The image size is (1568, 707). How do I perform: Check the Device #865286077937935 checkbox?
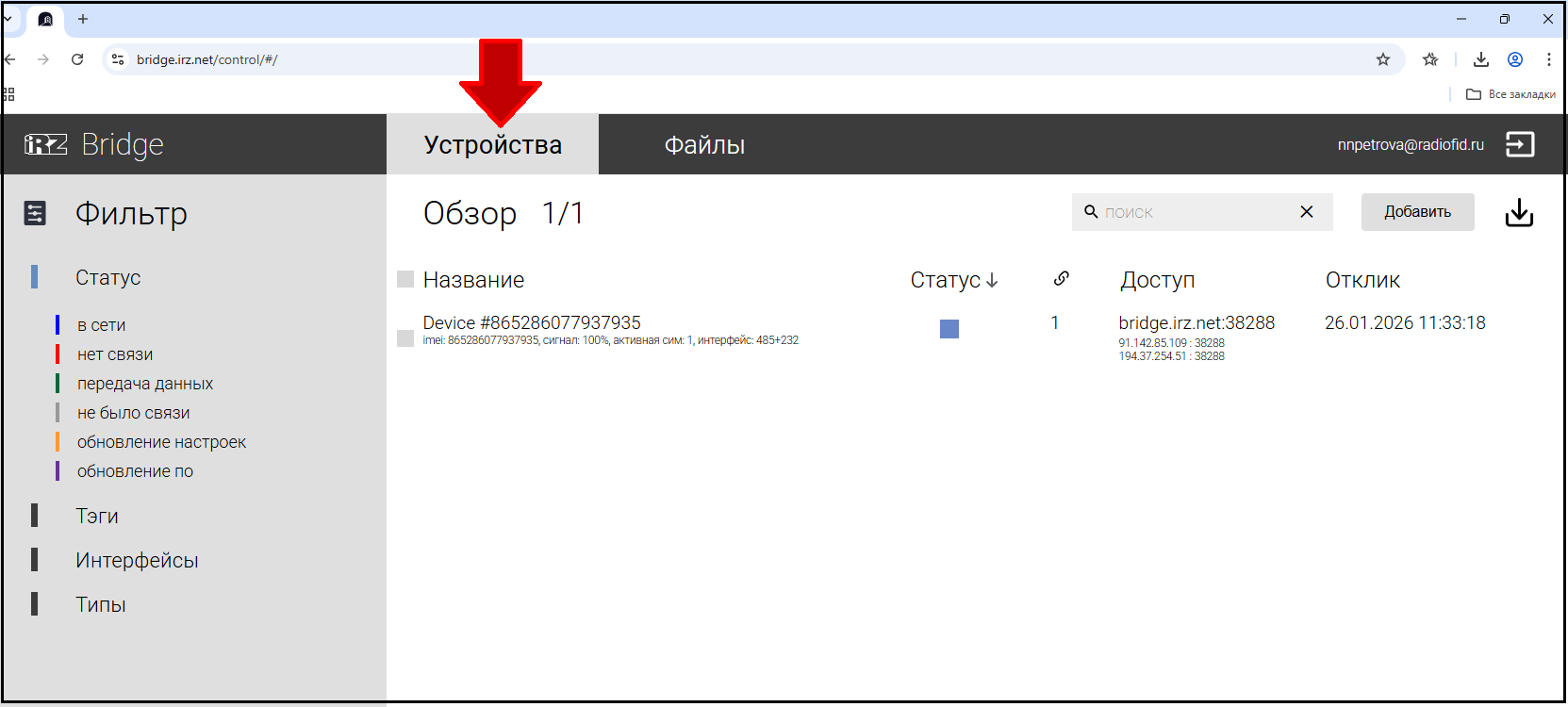coord(405,338)
